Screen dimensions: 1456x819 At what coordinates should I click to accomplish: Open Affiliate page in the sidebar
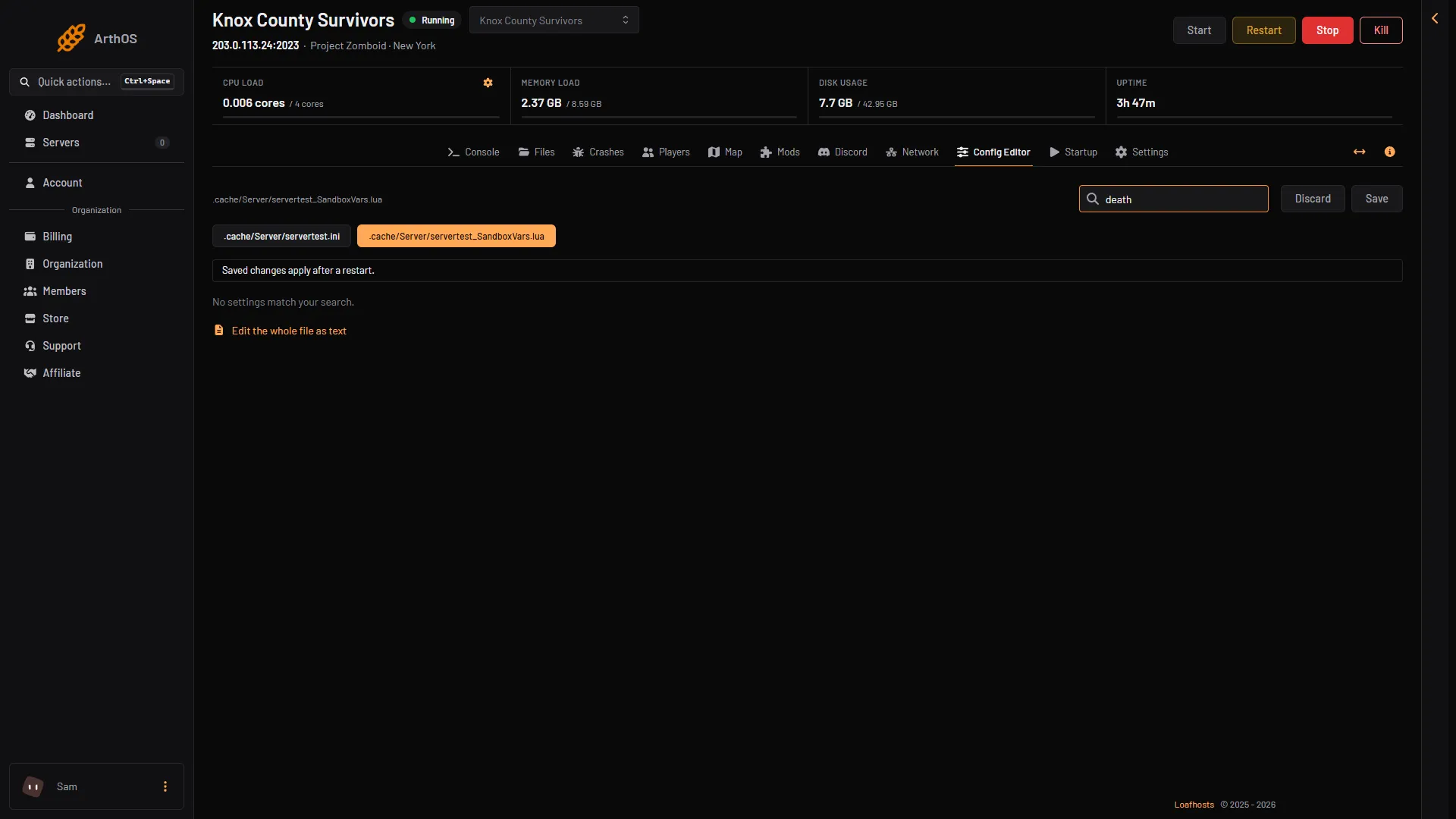pos(96,373)
